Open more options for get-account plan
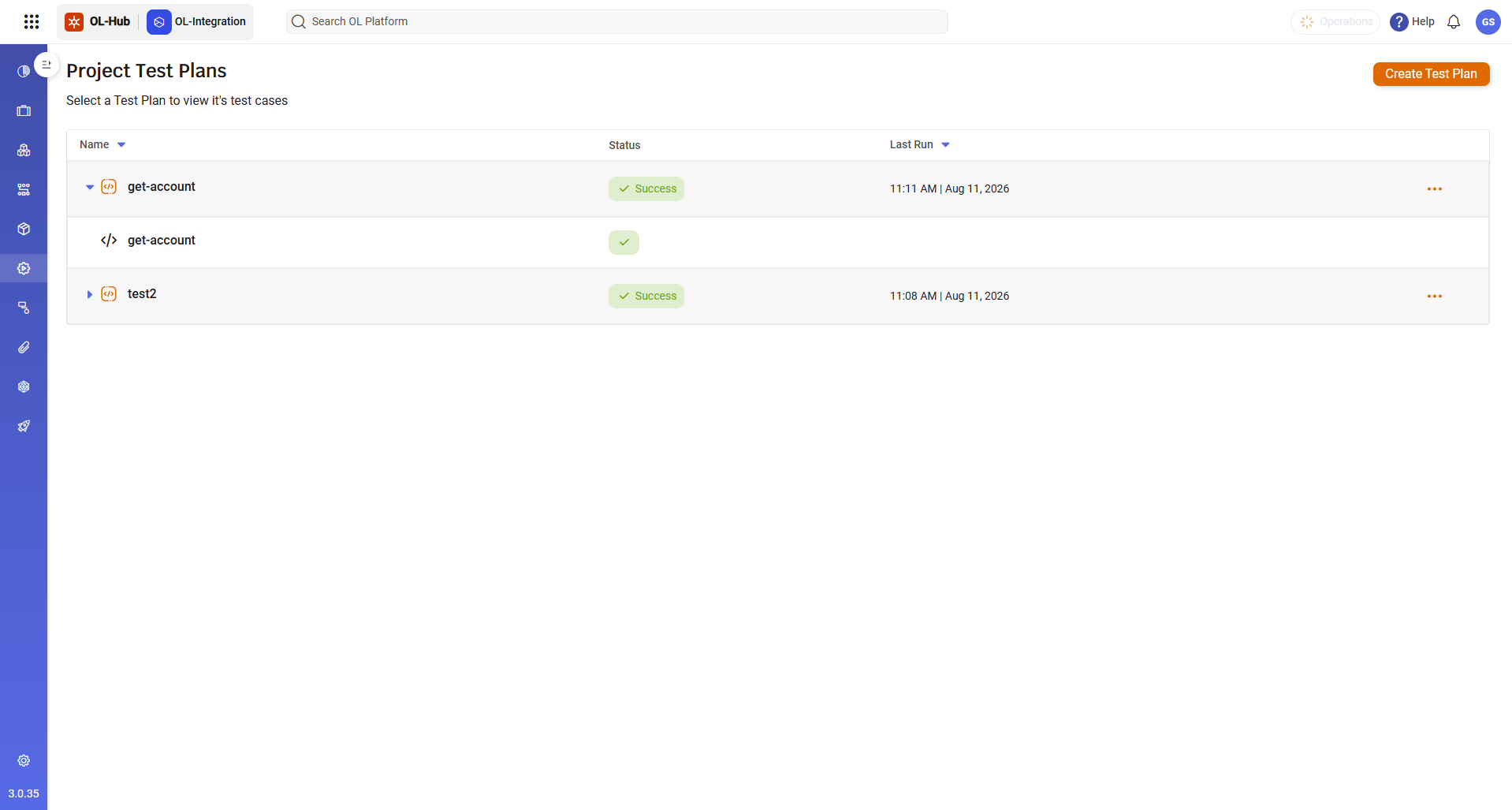The height and width of the screenshot is (810, 1512). (x=1434, y=189)
